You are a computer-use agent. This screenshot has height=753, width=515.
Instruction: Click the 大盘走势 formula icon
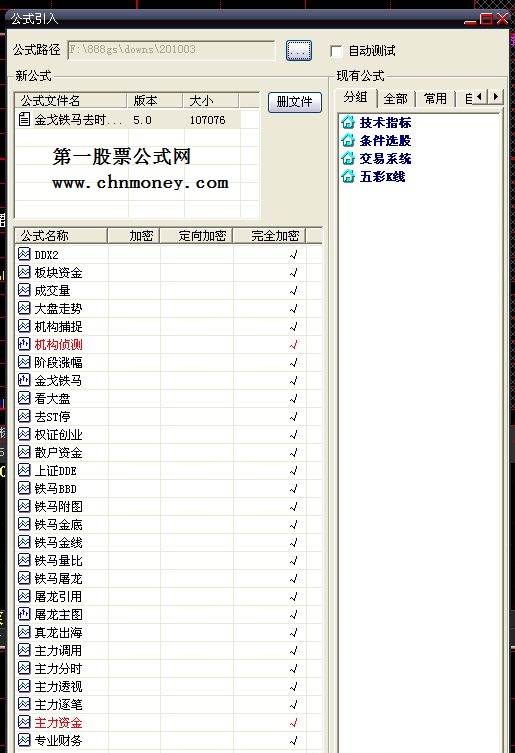[x=24, y=308]
